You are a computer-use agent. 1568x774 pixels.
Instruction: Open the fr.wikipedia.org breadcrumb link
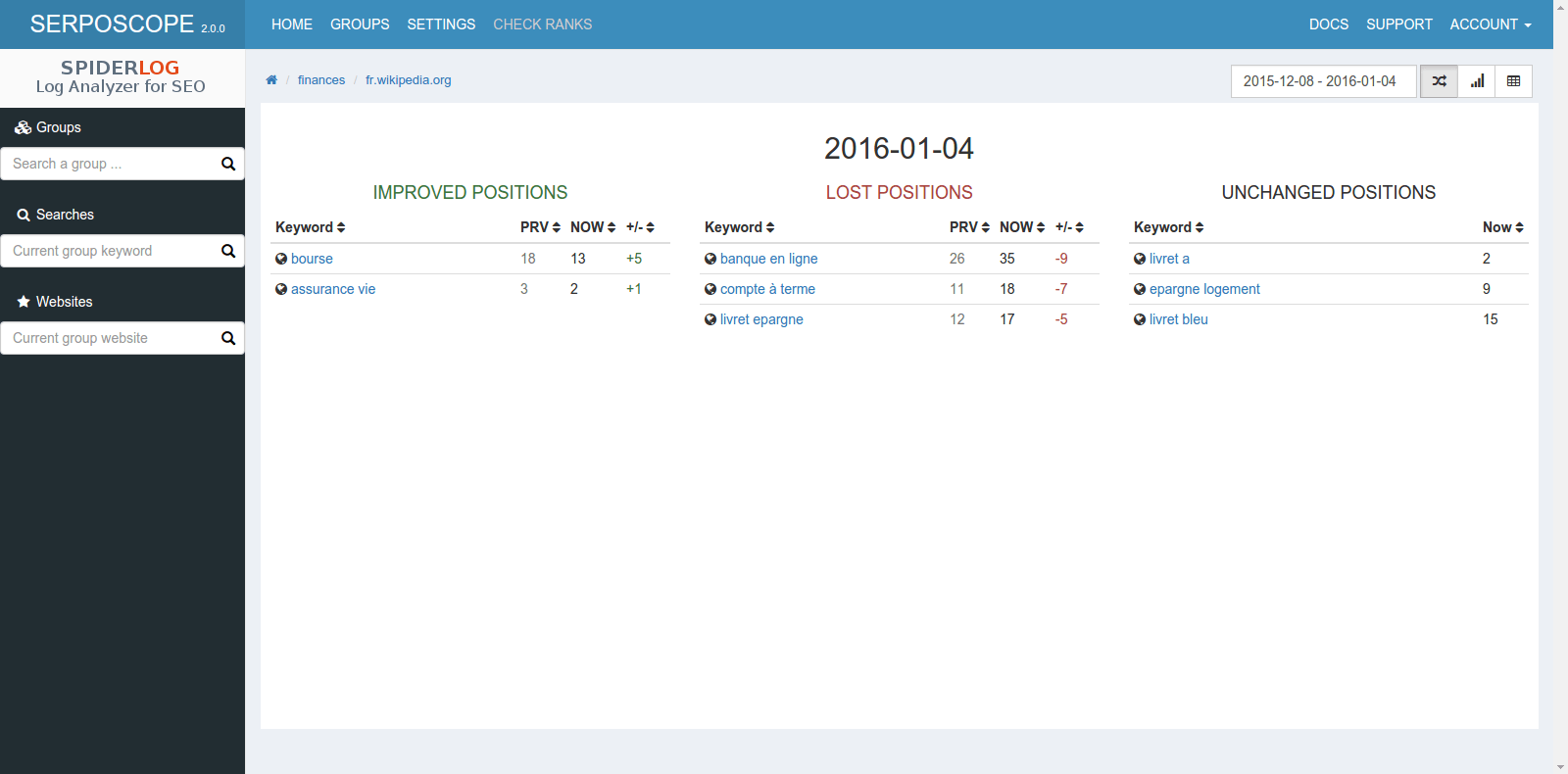pyautogui.click(x=409, y=80)
